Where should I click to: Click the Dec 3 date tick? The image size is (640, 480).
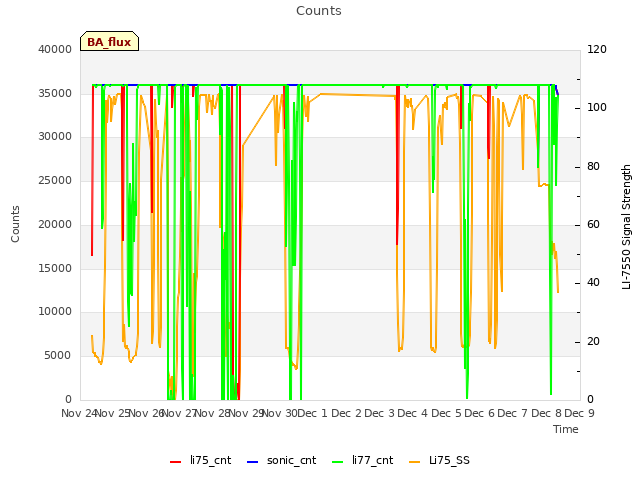[x=380, y=413]
